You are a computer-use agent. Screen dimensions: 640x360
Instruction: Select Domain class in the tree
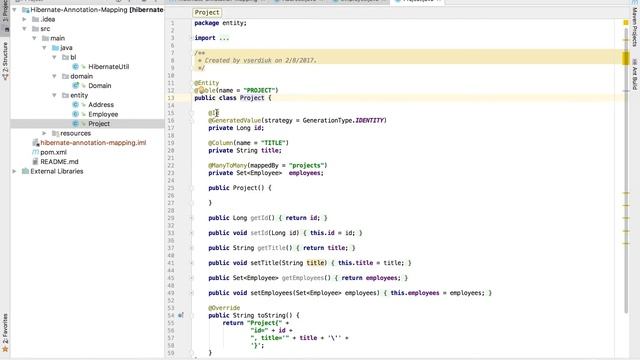[x=100, y=85]
